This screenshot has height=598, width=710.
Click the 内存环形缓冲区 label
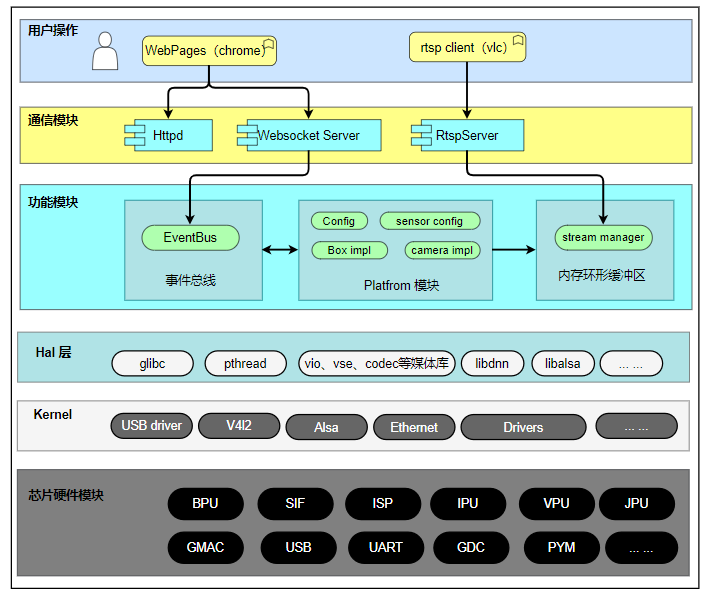tap(602, 275)
